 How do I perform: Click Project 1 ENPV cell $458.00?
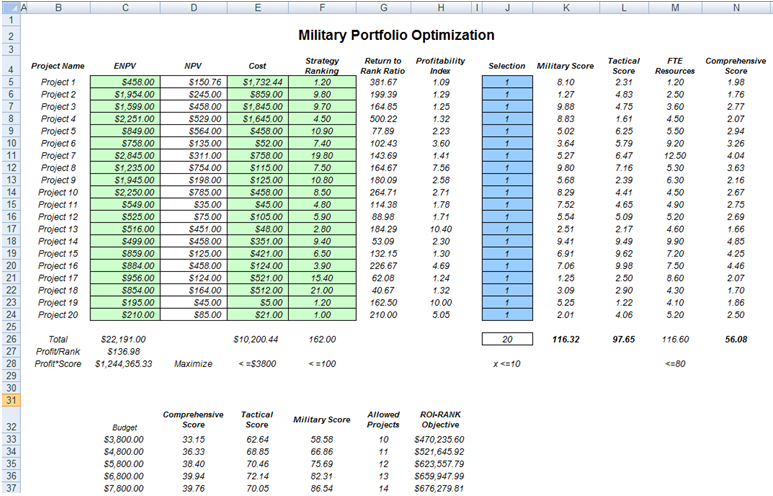[125, 82]
